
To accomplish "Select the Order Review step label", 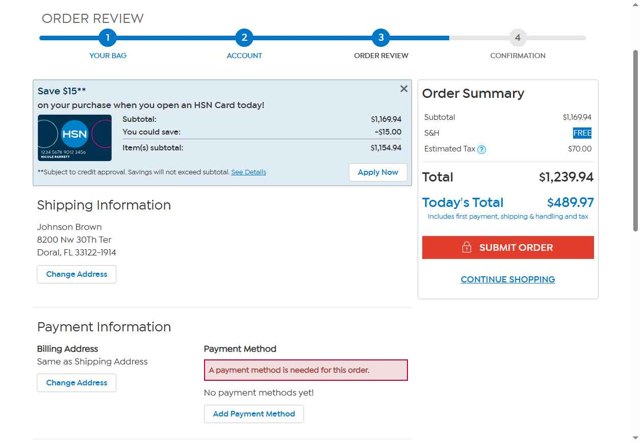I will point(381,56).
